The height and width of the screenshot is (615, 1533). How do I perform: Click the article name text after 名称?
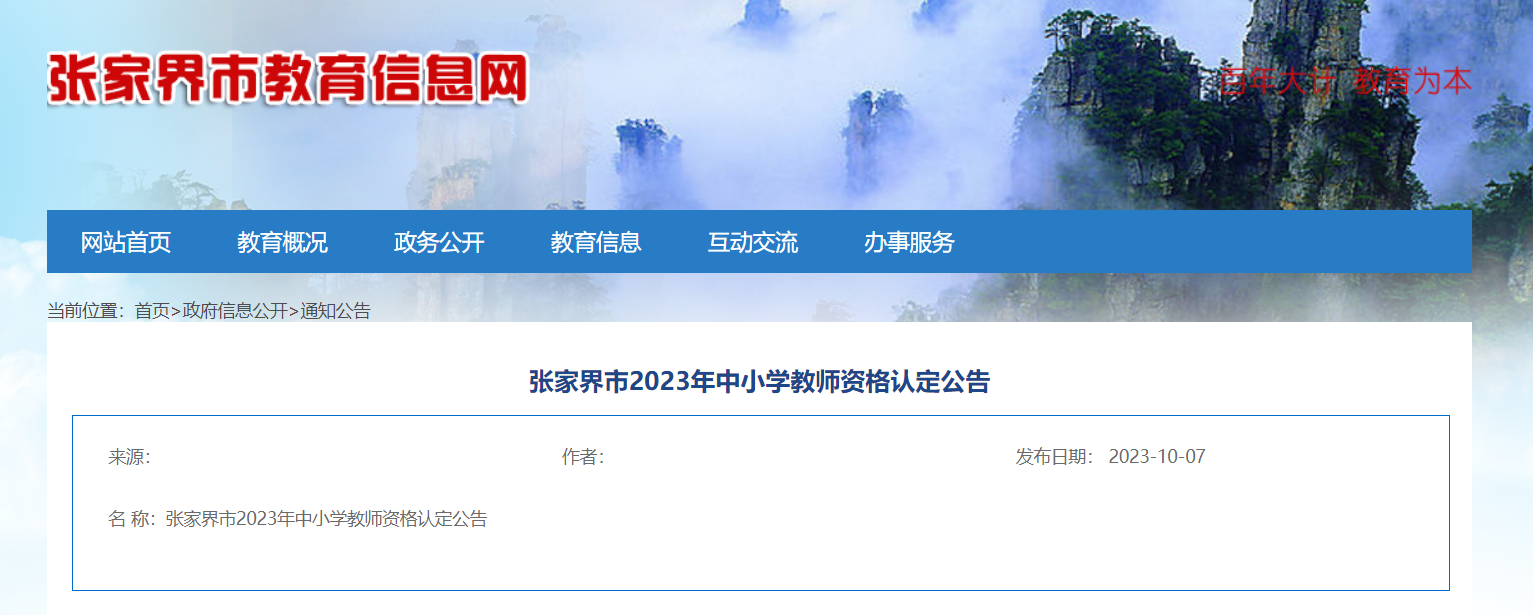point(326,519)
